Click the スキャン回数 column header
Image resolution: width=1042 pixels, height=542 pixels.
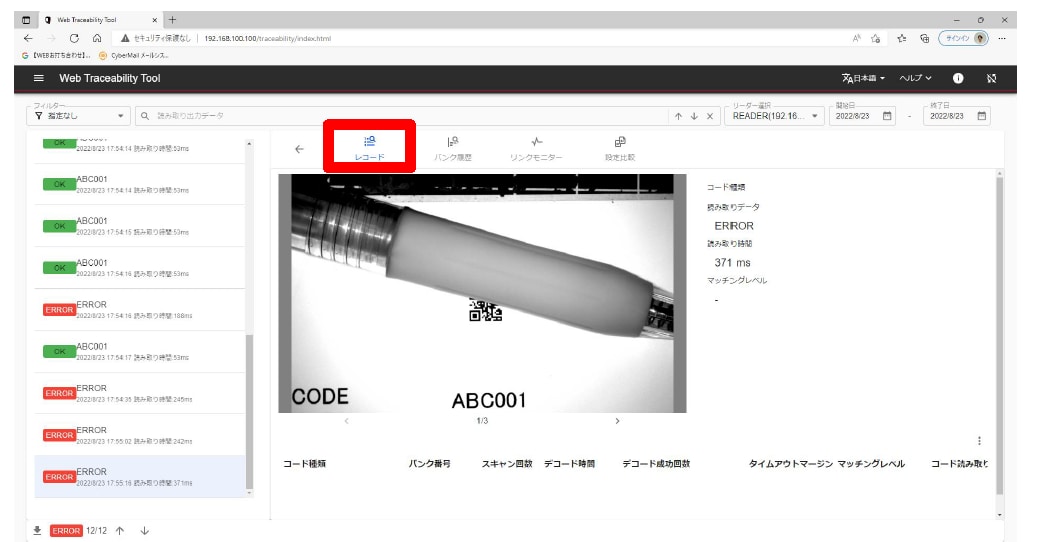tap(507, 464)
